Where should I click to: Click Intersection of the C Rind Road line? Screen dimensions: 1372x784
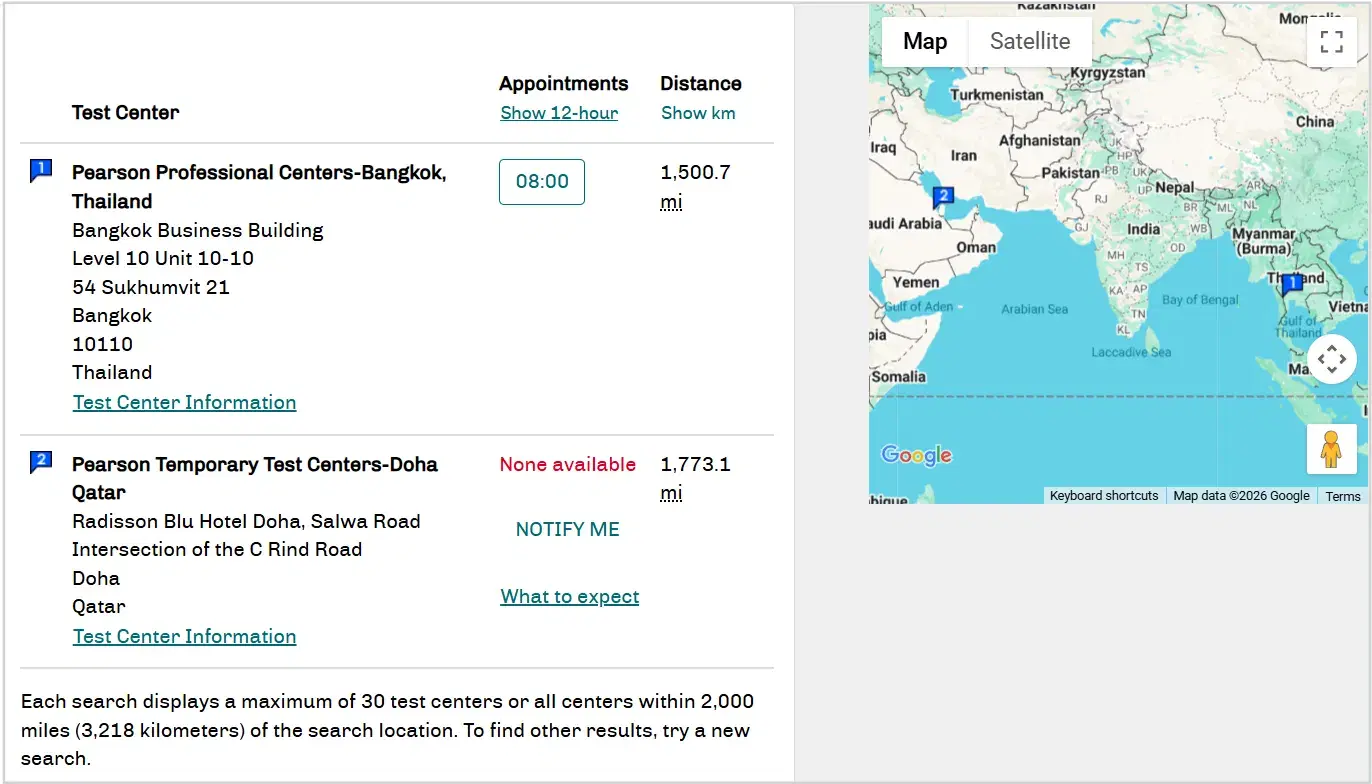tap(217, 549)
